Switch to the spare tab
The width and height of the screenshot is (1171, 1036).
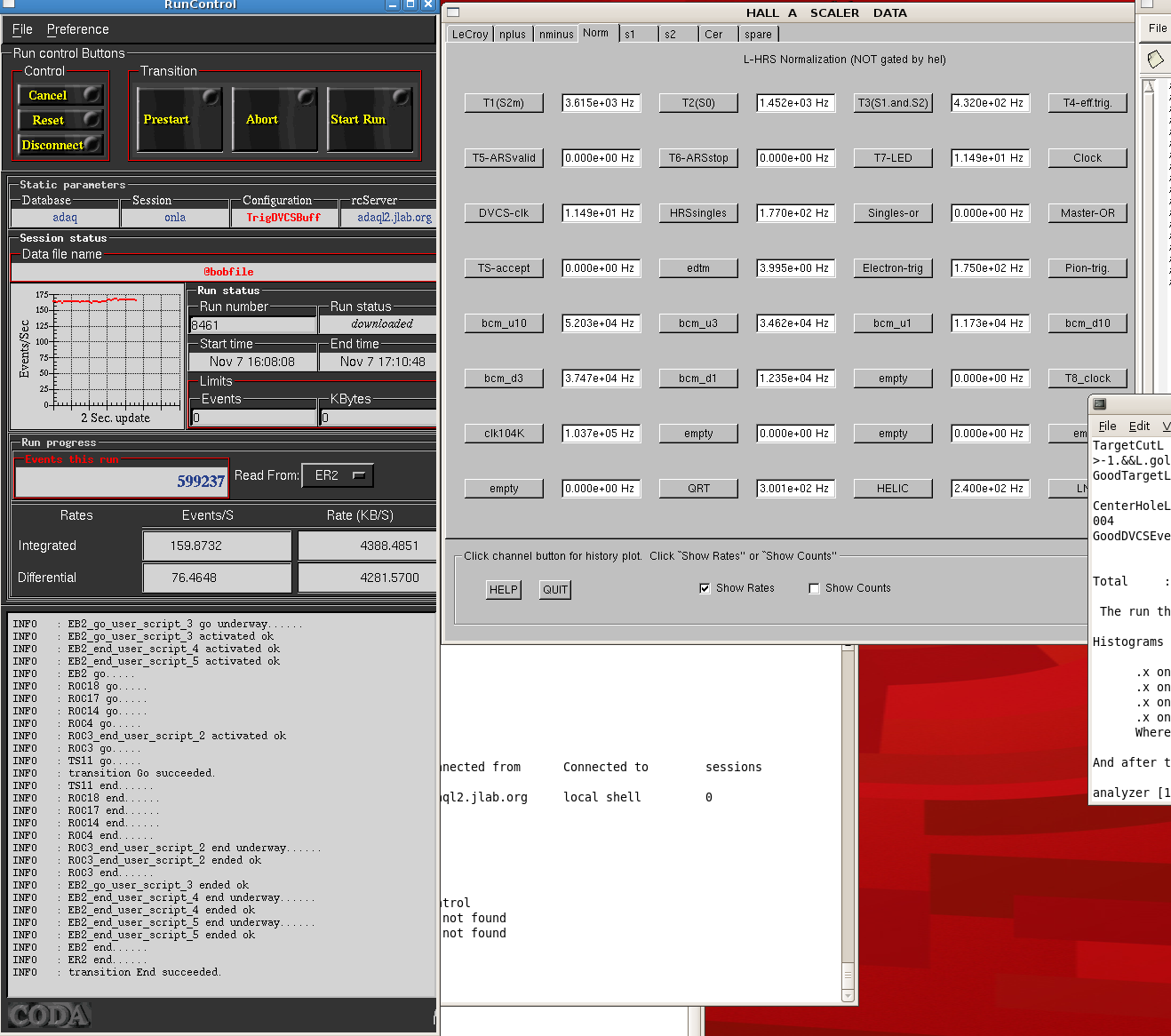click(759, 35)
